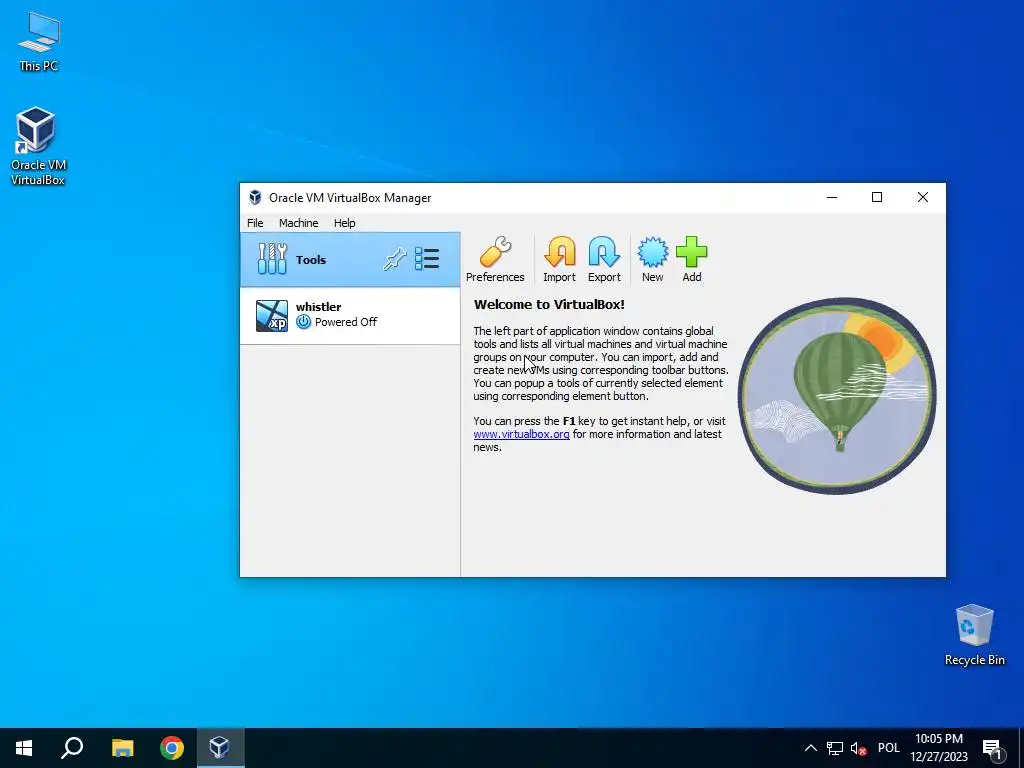The width and height of the screenshot is (1024, 768).
Task: Click the whistler XP OS icon
Action: click(272, 315)
